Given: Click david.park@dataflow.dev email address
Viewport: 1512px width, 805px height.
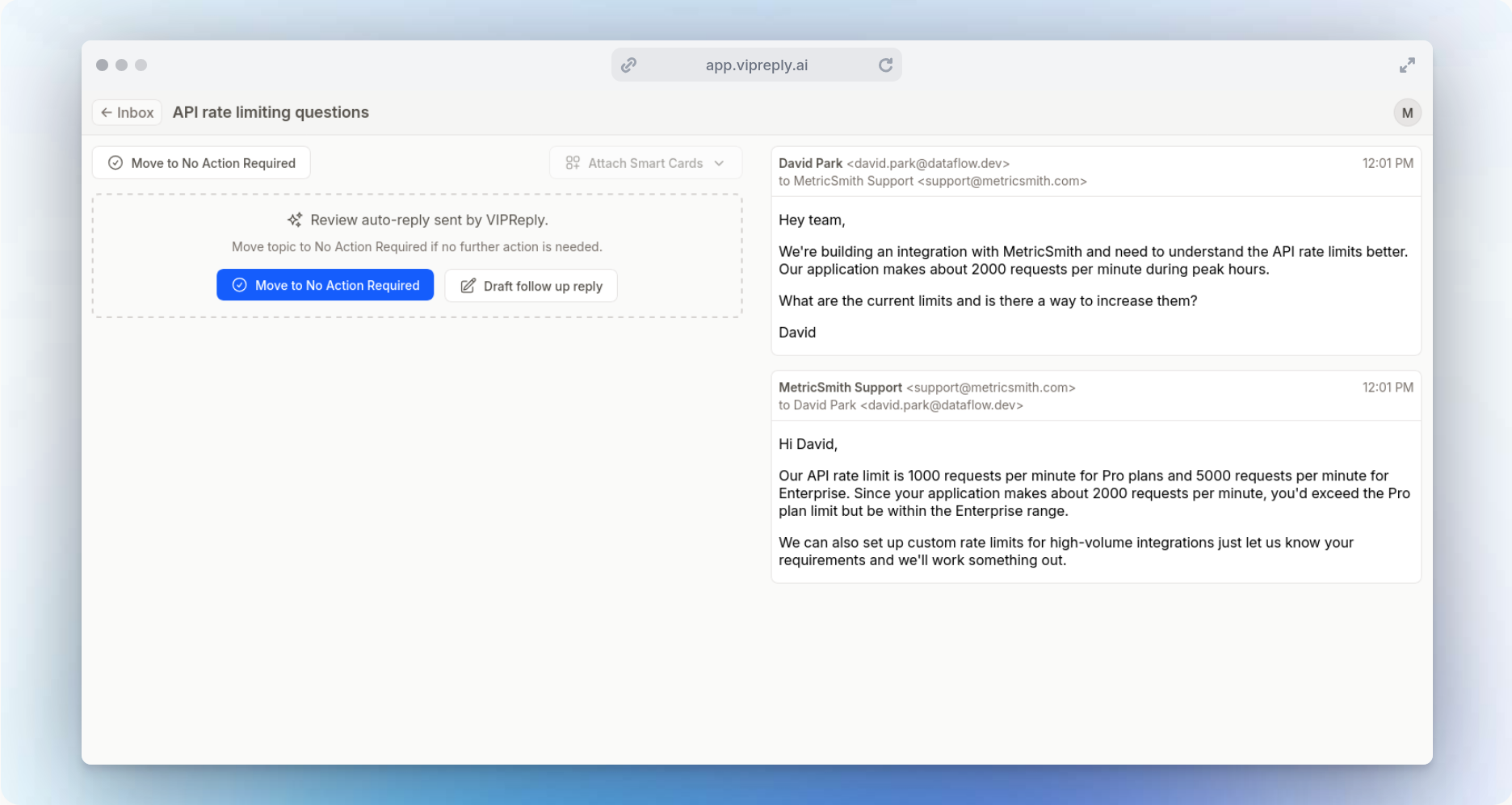Looking at the screenshot, I should [927, 163].
